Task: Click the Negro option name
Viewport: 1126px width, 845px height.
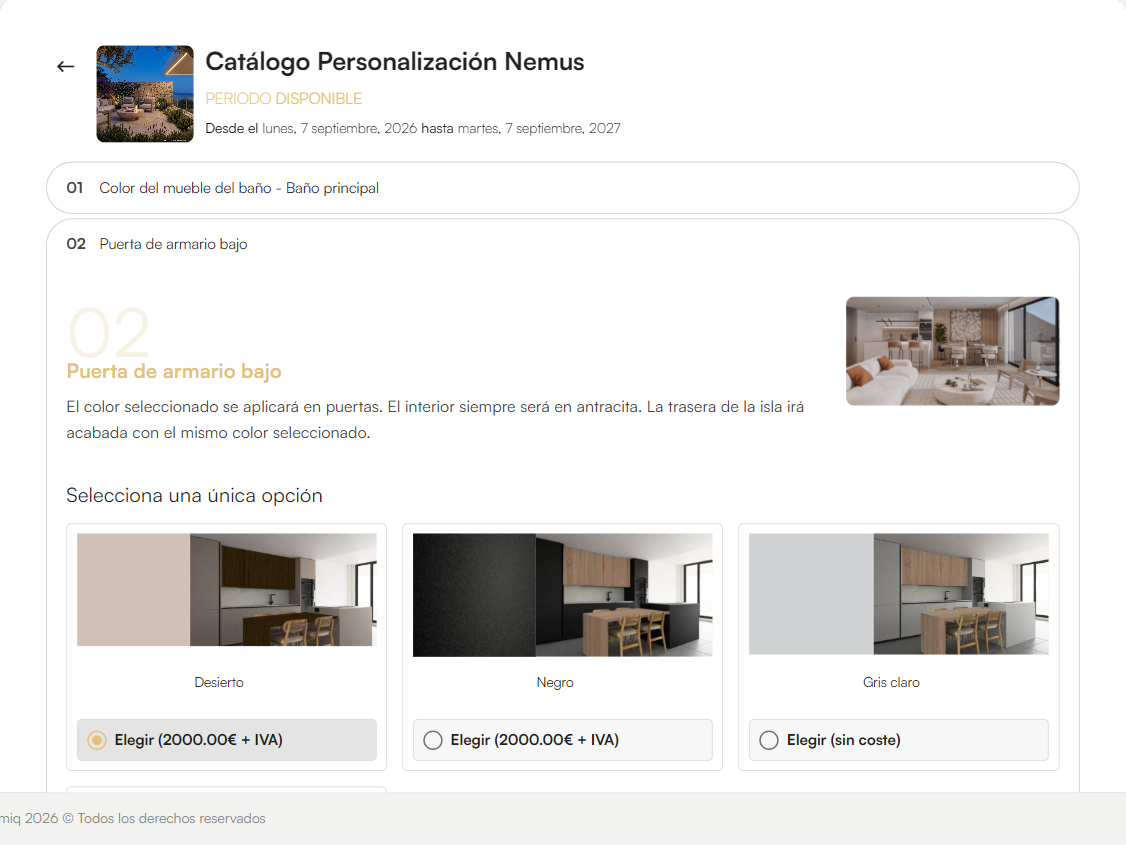Action: [x=555, y=682]
